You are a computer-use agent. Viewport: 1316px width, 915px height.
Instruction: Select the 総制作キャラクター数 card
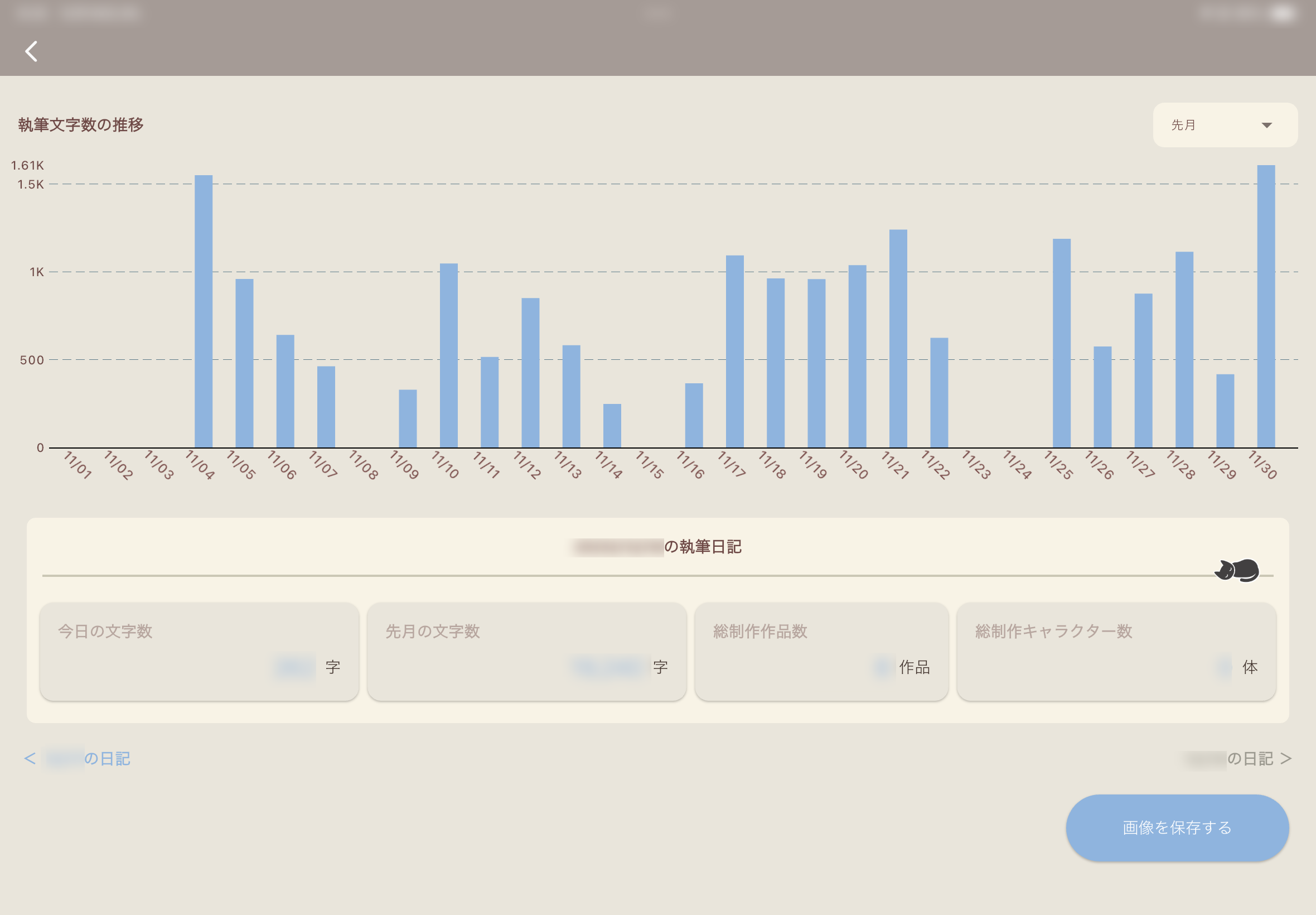1115,651
